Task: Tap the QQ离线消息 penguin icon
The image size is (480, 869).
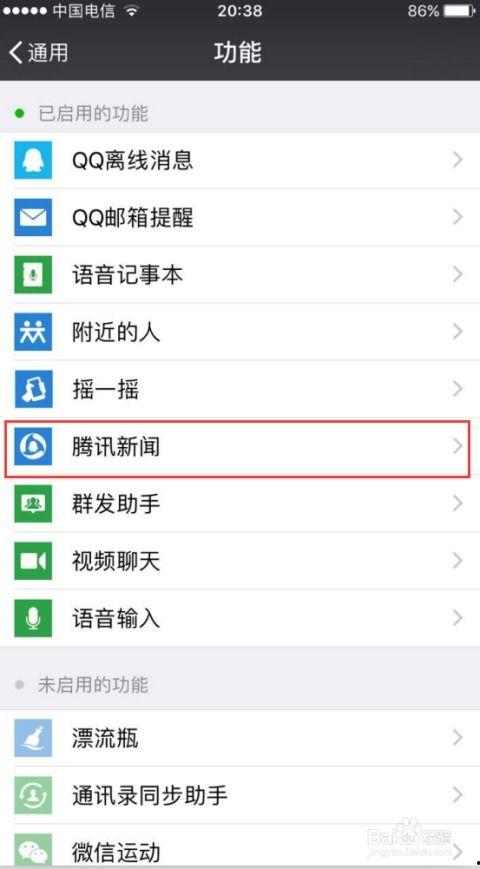Action: tap(33, 160)
